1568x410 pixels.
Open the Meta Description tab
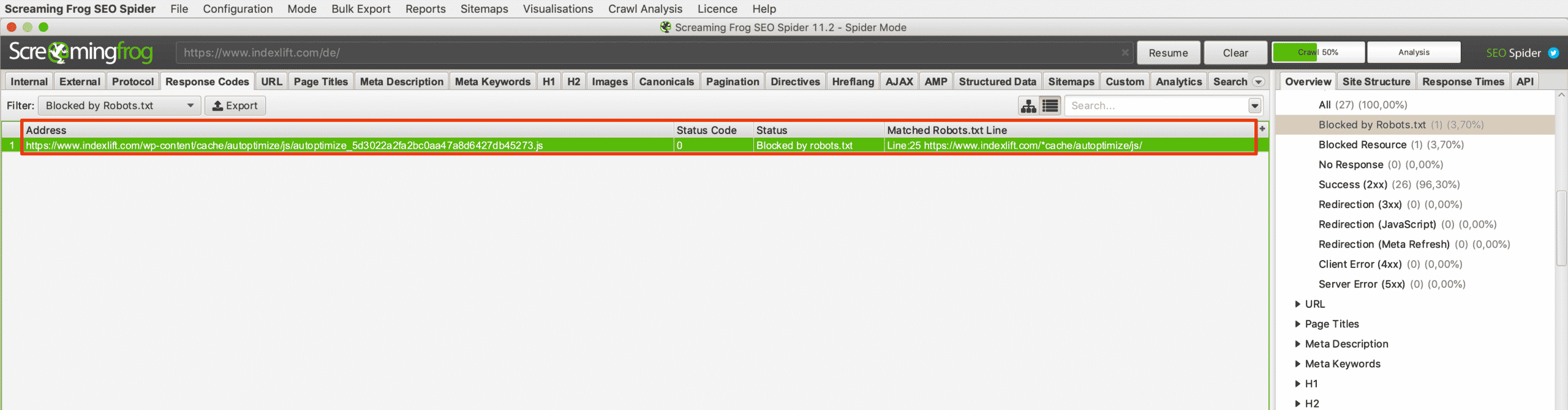(402, 81)
